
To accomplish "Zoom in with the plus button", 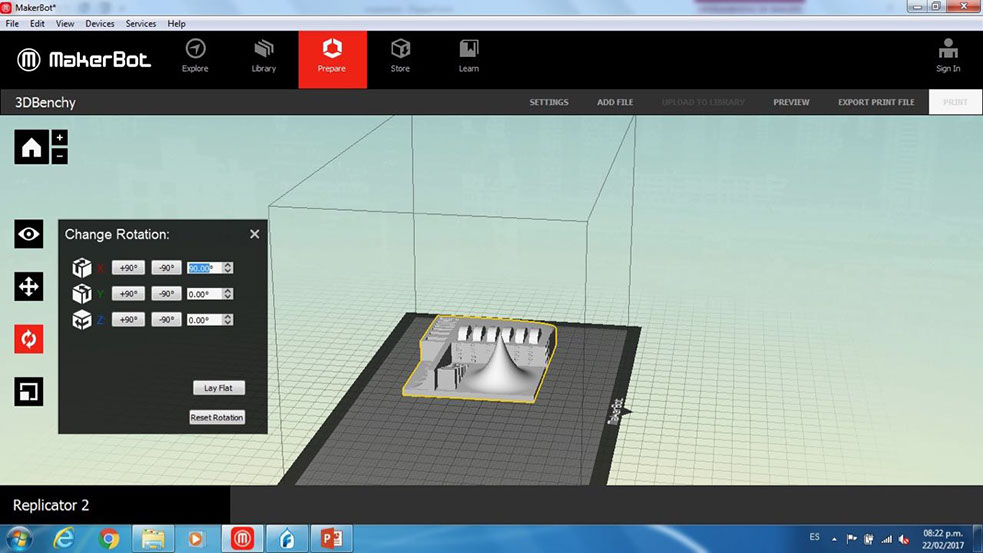I will (x=60, y=137).
